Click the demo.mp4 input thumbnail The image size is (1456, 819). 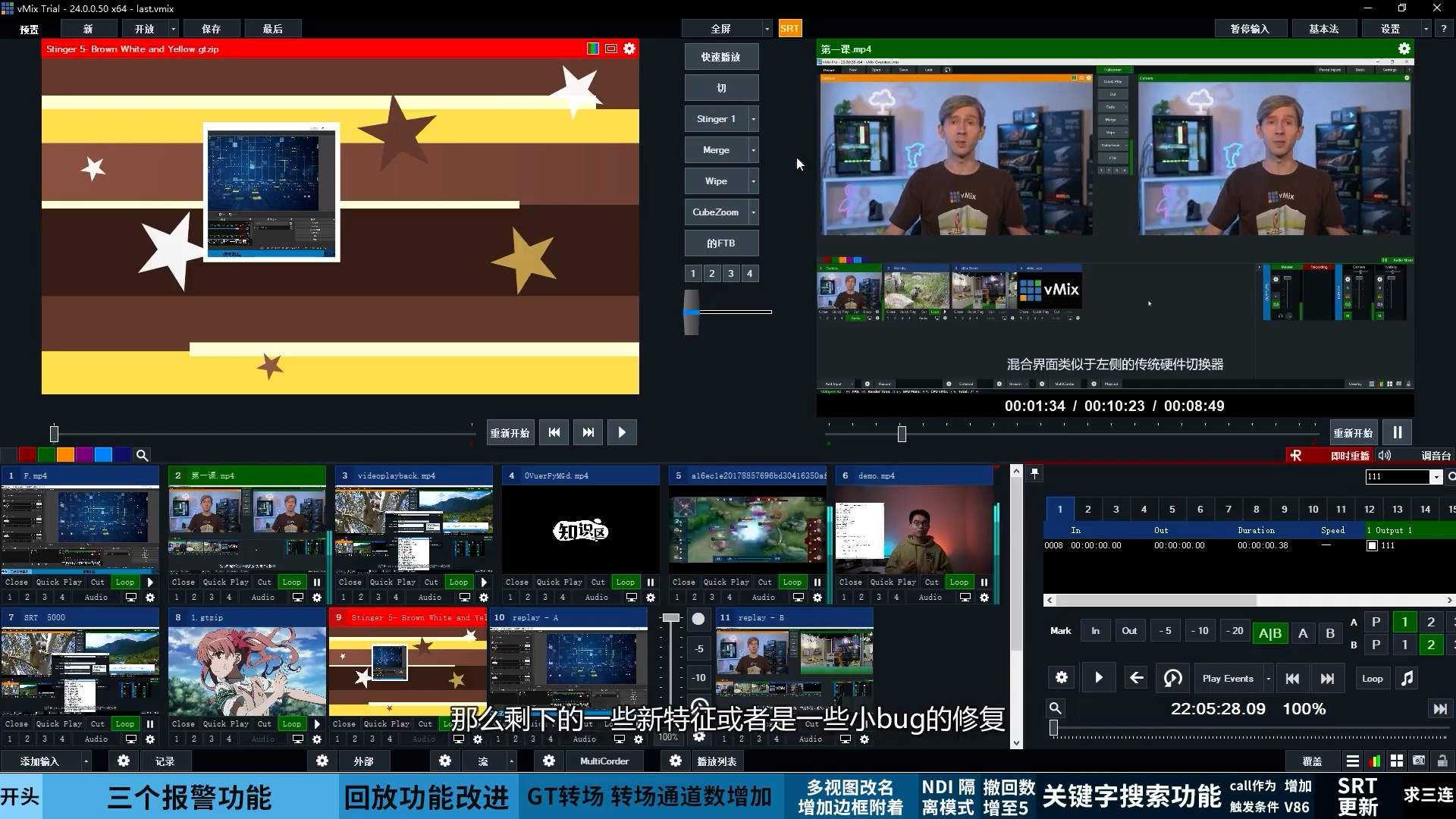[915, 531]
